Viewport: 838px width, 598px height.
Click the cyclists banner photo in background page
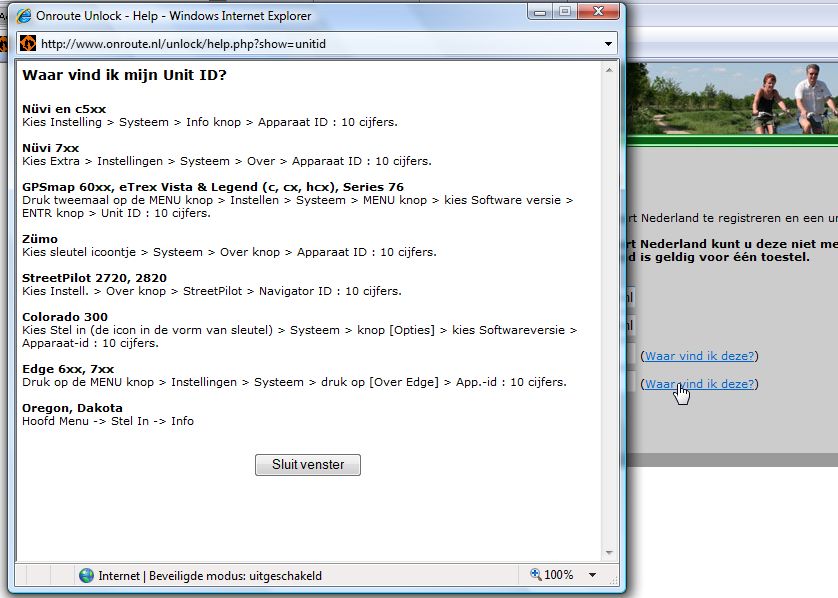point(732,99)
